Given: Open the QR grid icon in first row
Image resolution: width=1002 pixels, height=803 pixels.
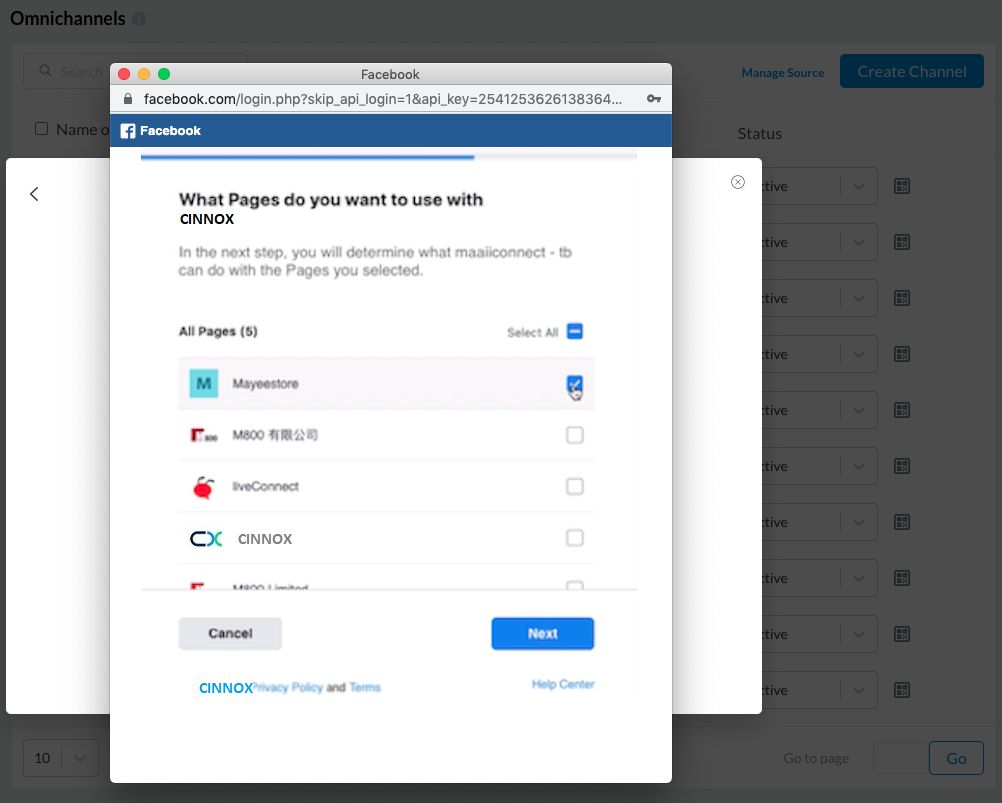Looking at the screenshot, I should coord(902,186).
